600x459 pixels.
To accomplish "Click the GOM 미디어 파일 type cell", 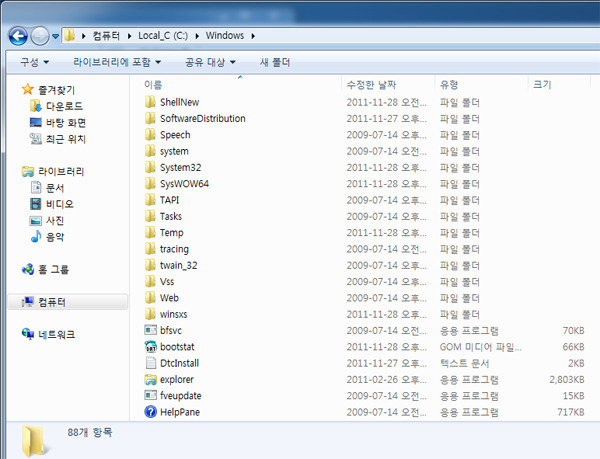I will (480, 347).
